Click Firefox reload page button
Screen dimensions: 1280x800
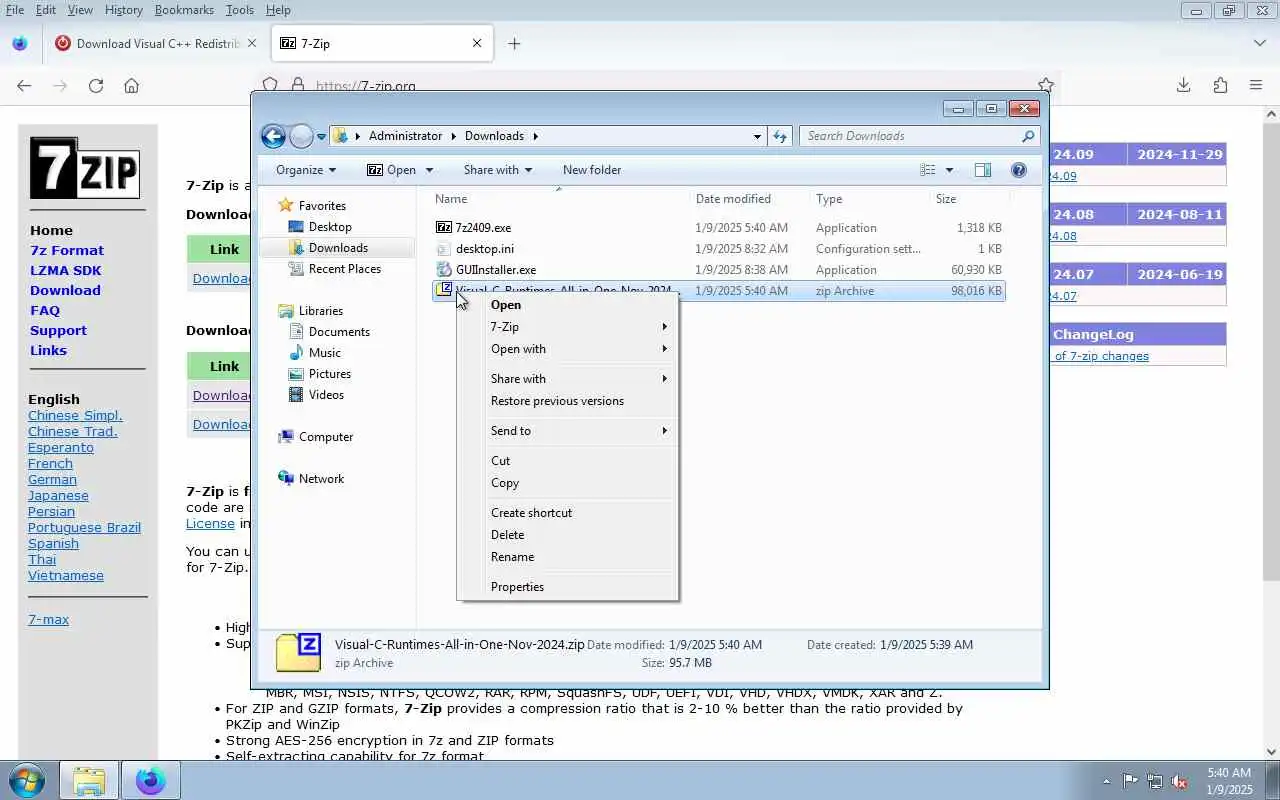click(x=96, y=86)
